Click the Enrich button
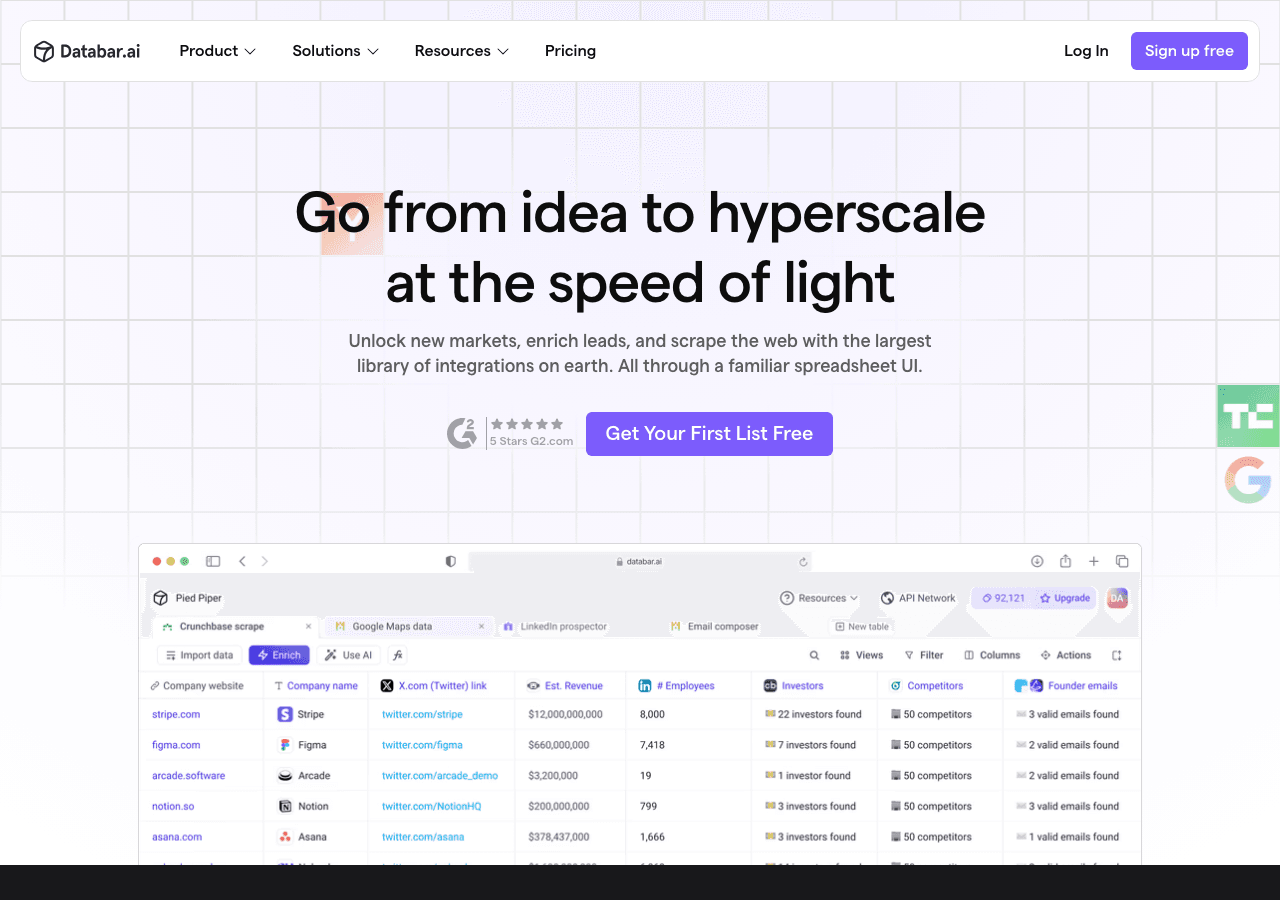The height and width of the screenshot is (900, 1280). [279, 655]
